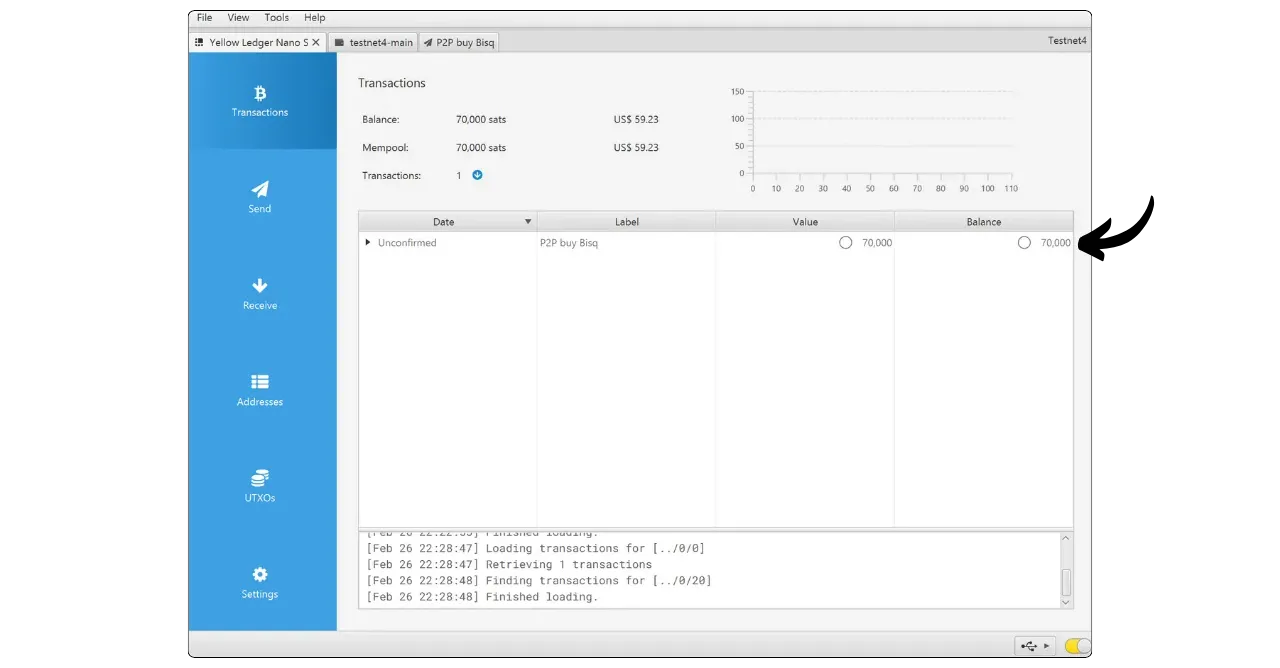
Task: Click the confirmation circle in Balance column
Action: point(1024,243)
